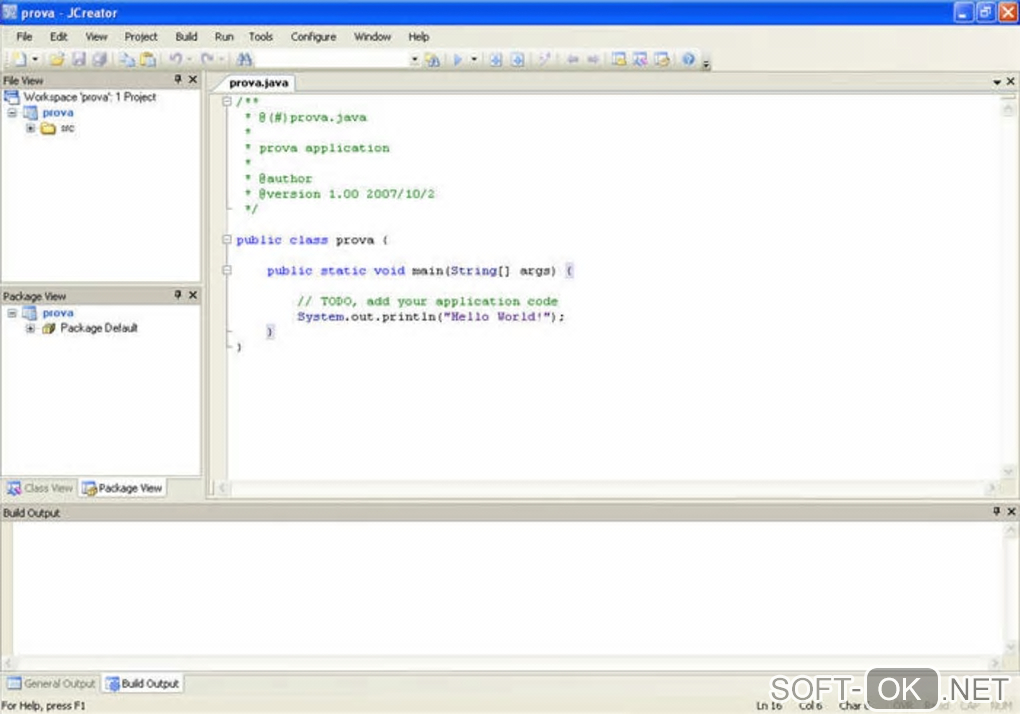
Task: Click the first view panel toggle icon
Action: (619, 59)
